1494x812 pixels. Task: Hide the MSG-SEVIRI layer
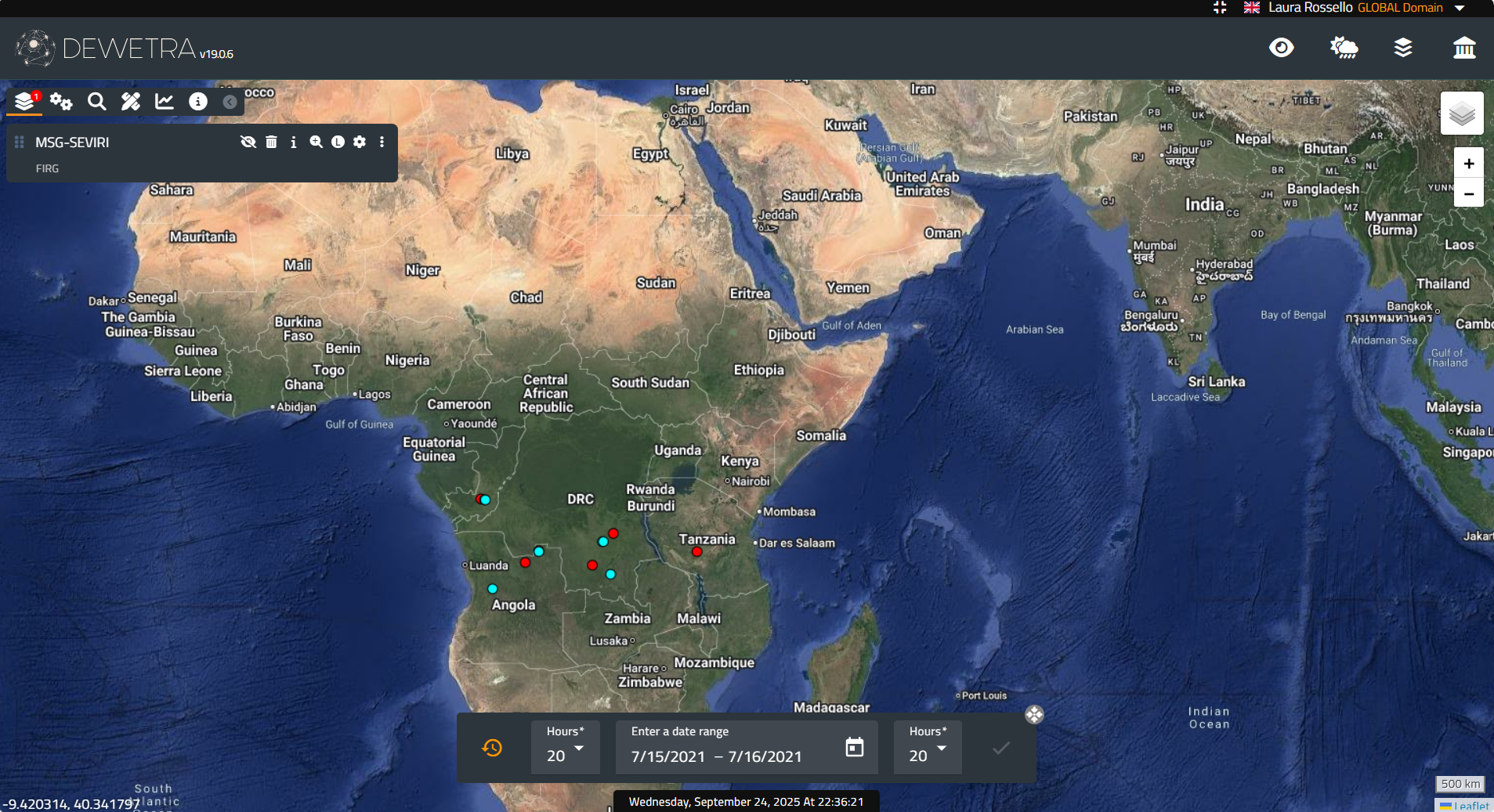click(248, 142)
